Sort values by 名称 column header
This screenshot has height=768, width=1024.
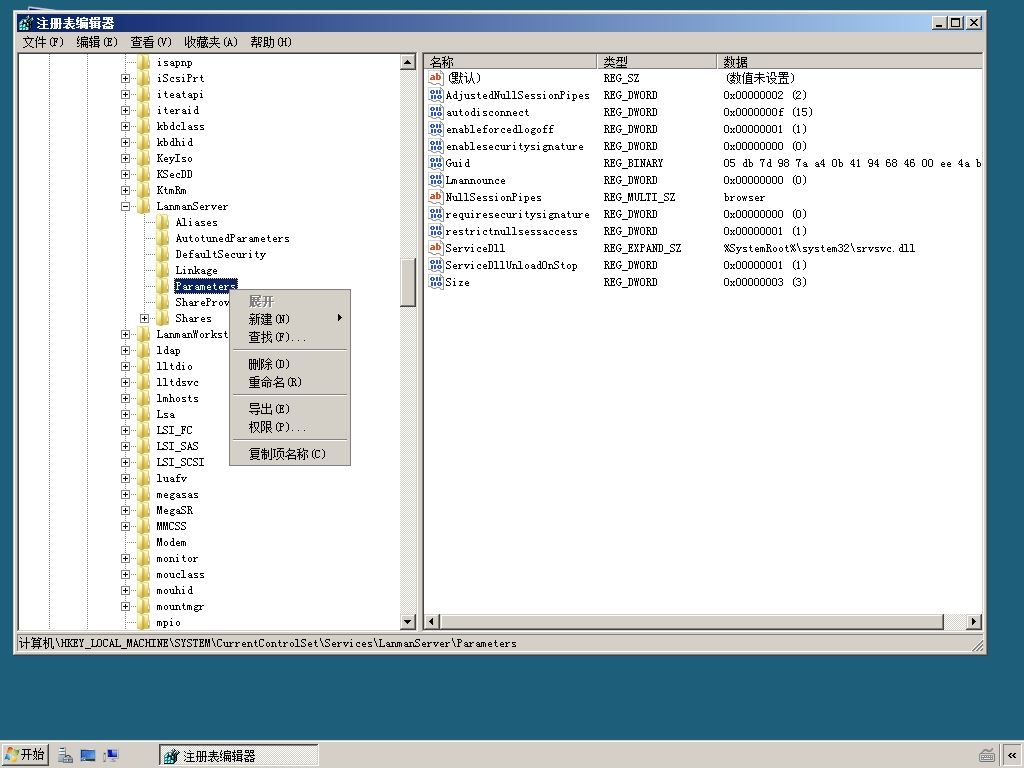511,61
